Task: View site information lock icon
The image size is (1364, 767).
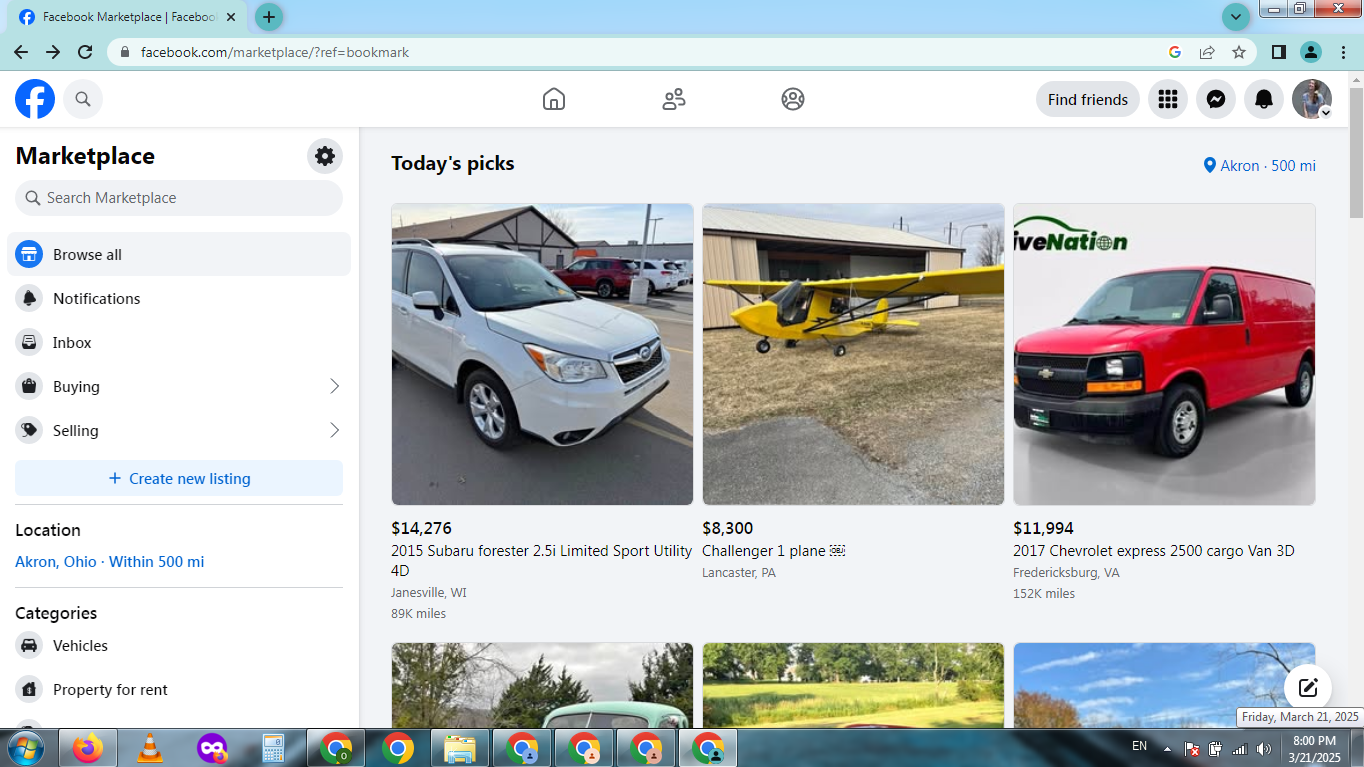Action: [x=125, y=52]
